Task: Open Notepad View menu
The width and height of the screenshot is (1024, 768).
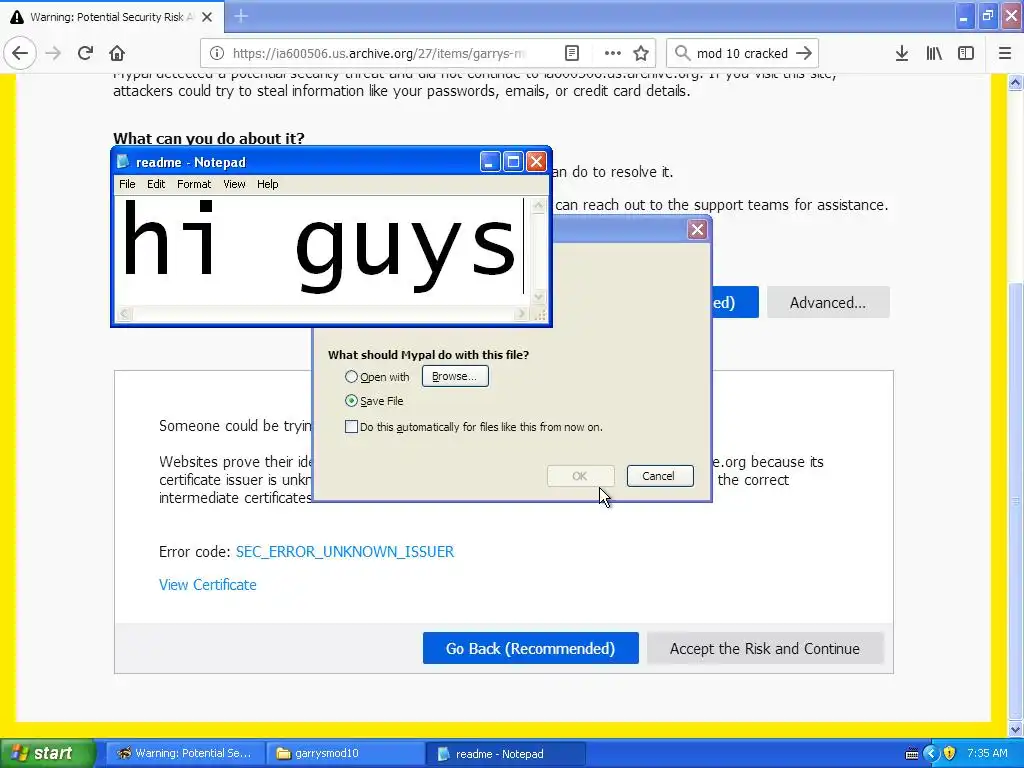Action: pyautogui.click(x=234, y=184)
